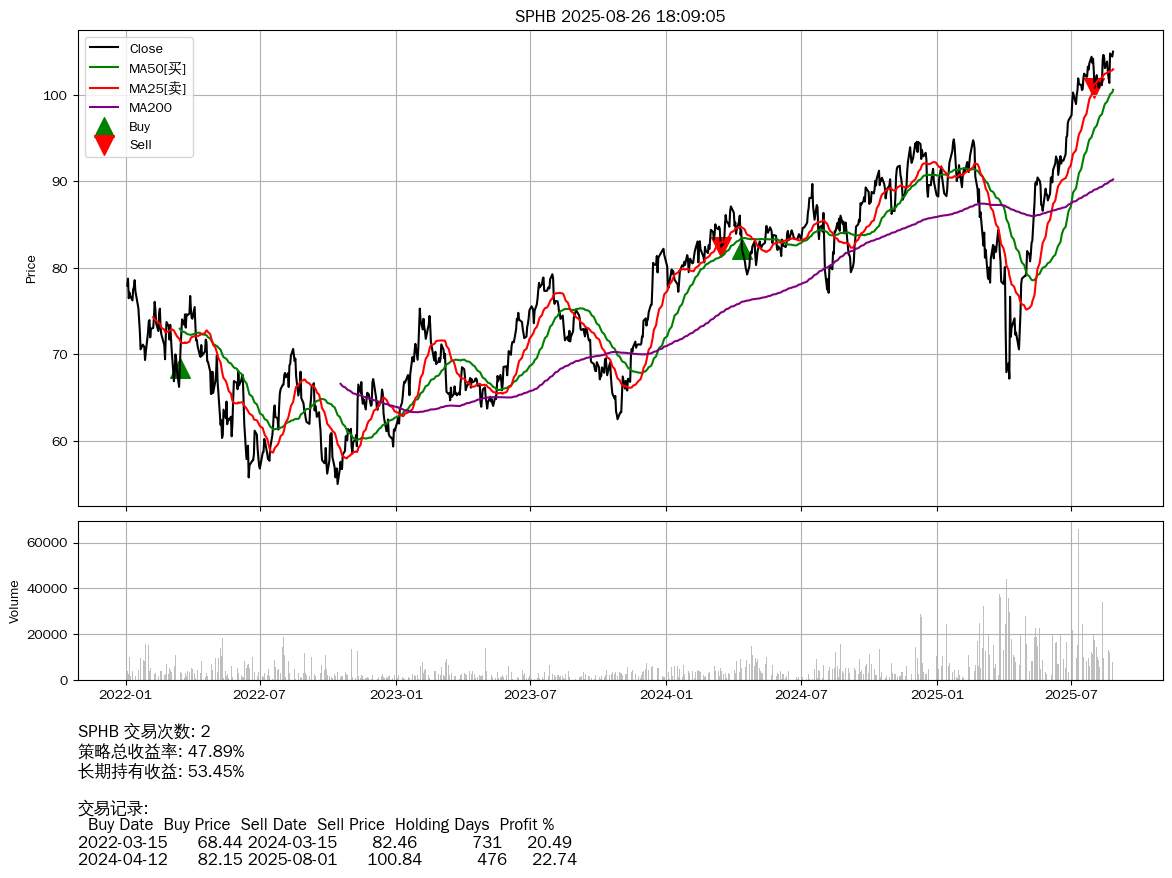Click the 策略总收益率 47.89% text
This screenshot has width=1172, height=878.
(161, 751)
